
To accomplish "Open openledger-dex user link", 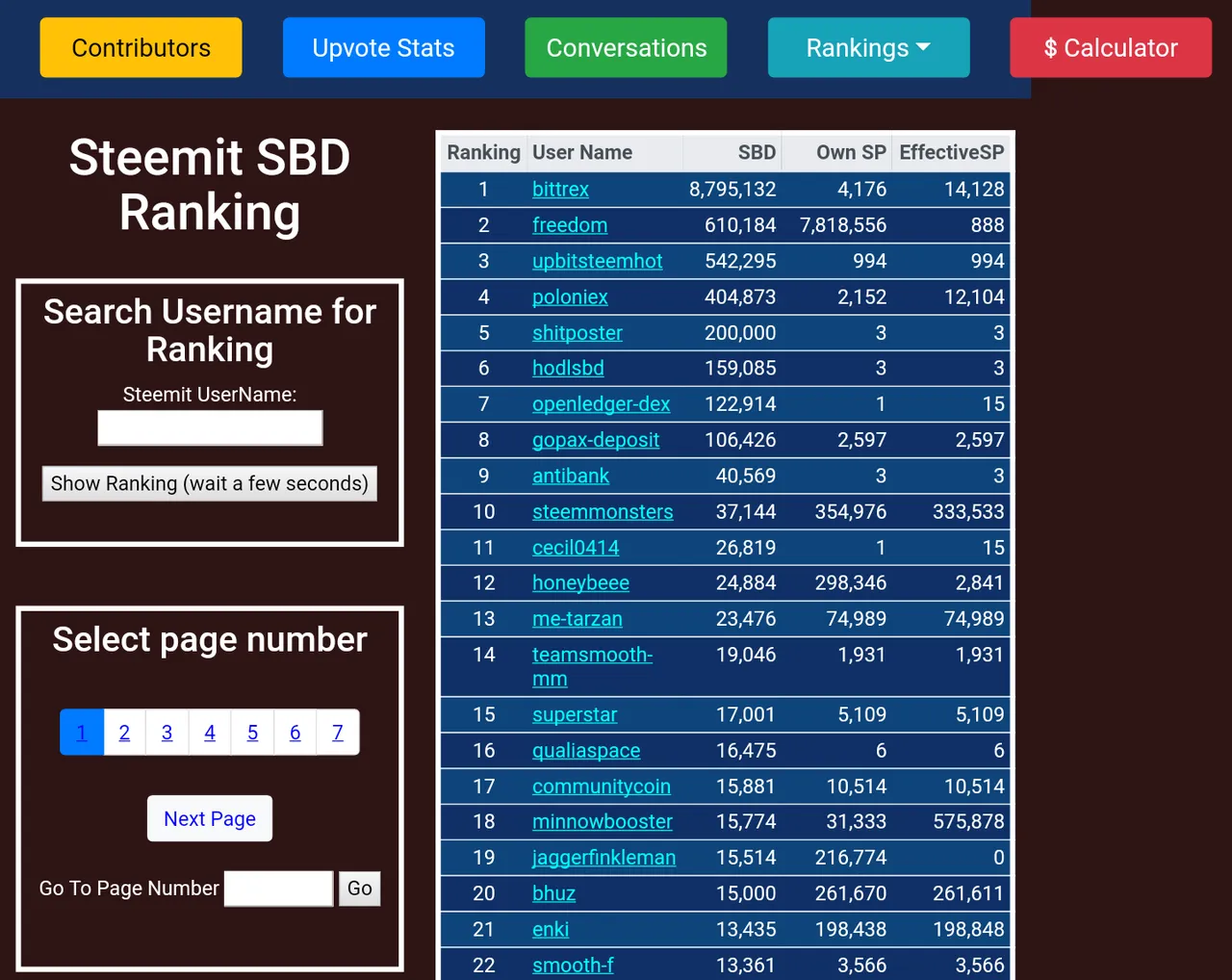I will [x=602, y=404].
